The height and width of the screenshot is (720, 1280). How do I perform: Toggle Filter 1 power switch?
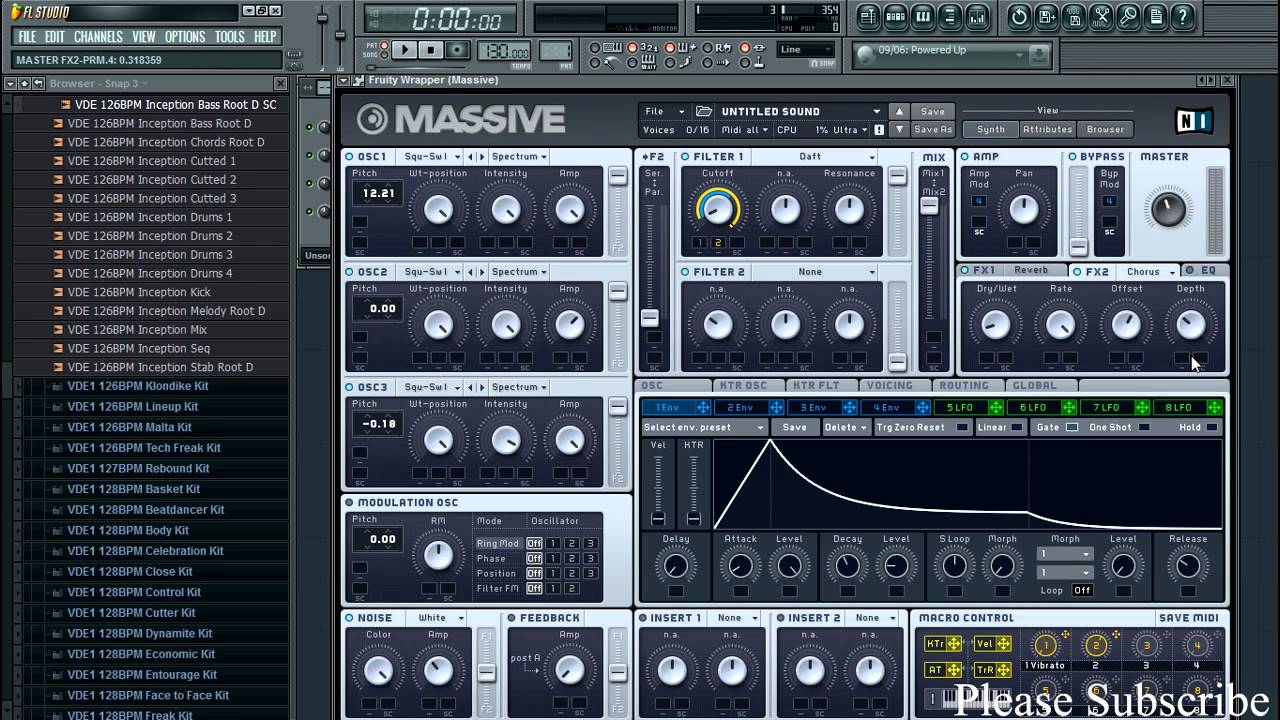(685, 157)
